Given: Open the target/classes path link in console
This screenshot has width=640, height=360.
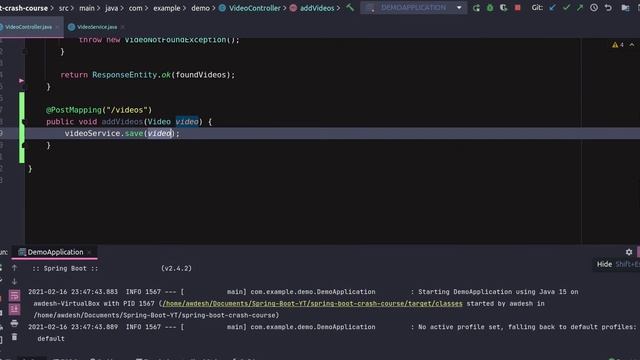Looking at the screenshot, I should (312, 304).
